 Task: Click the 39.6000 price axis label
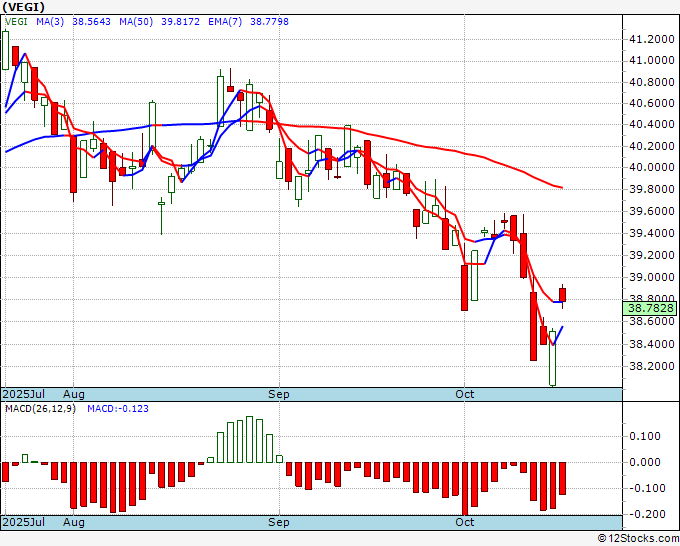651,211
